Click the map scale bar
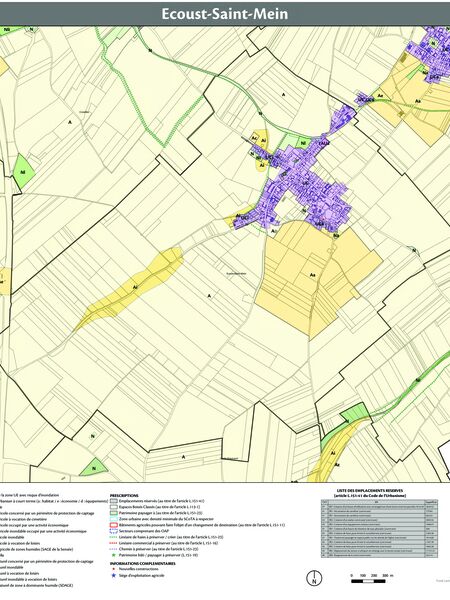This screenshot has height=600, width=450. tap(368, 581)
